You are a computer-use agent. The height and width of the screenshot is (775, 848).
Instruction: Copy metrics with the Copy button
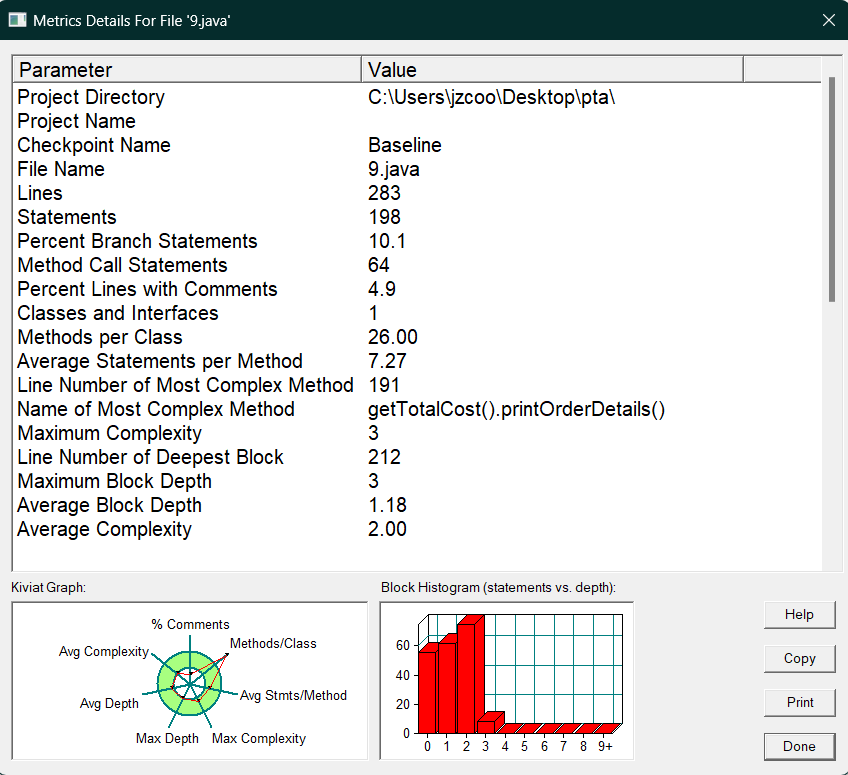point(799,659)
